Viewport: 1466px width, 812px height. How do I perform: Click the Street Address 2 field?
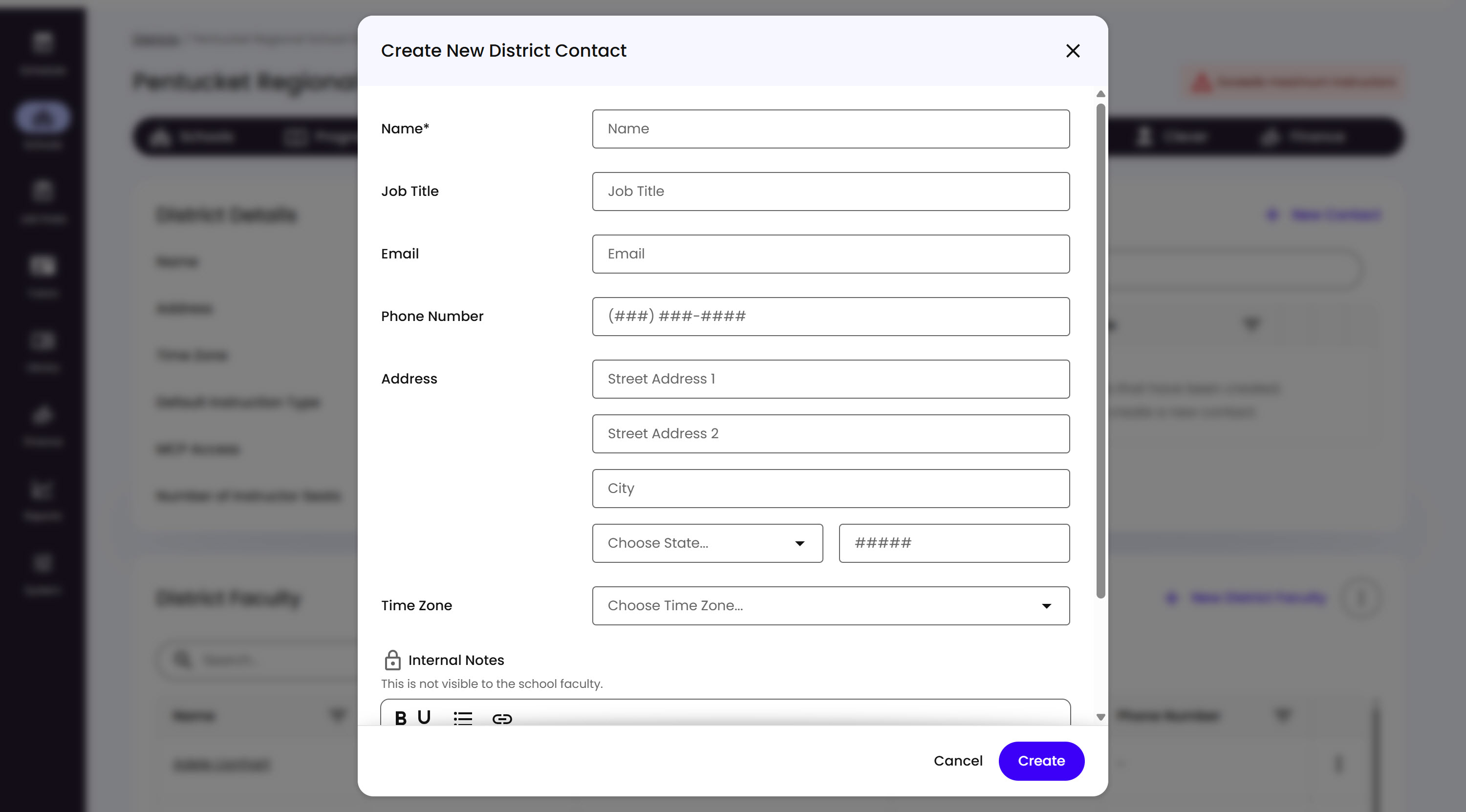point(831,434)
